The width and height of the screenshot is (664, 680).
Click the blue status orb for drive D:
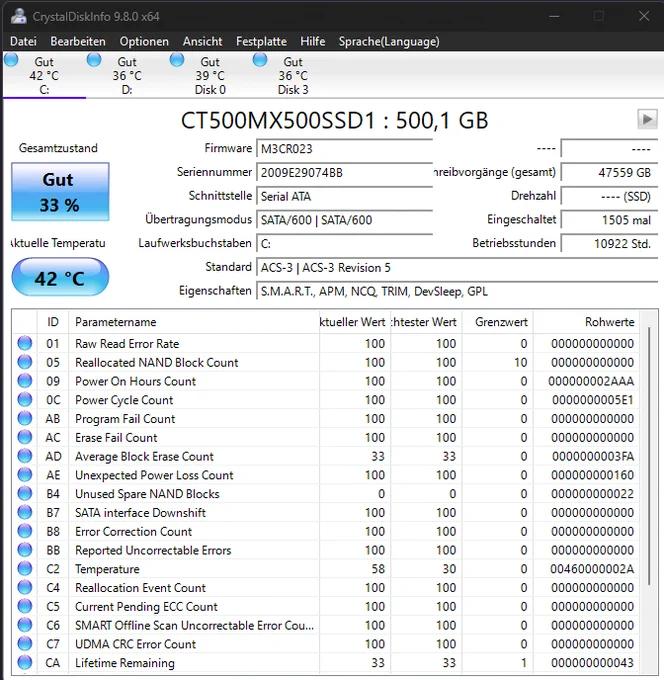(x=94, y=60)
